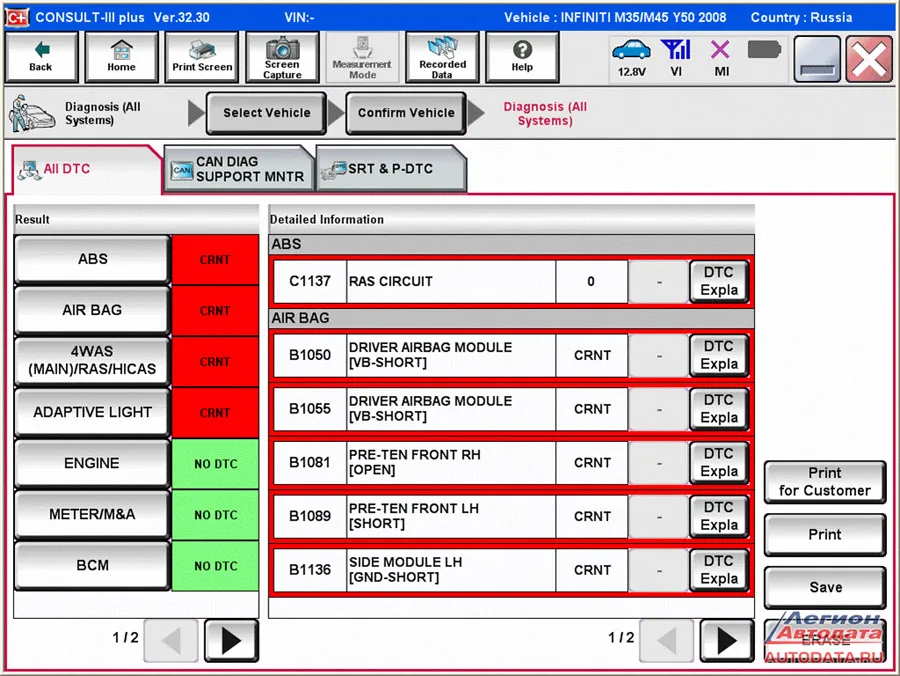This screenshot has height=676, width=900.
Task: Click BCM NO DTC green status
Action: click(215, 566)
